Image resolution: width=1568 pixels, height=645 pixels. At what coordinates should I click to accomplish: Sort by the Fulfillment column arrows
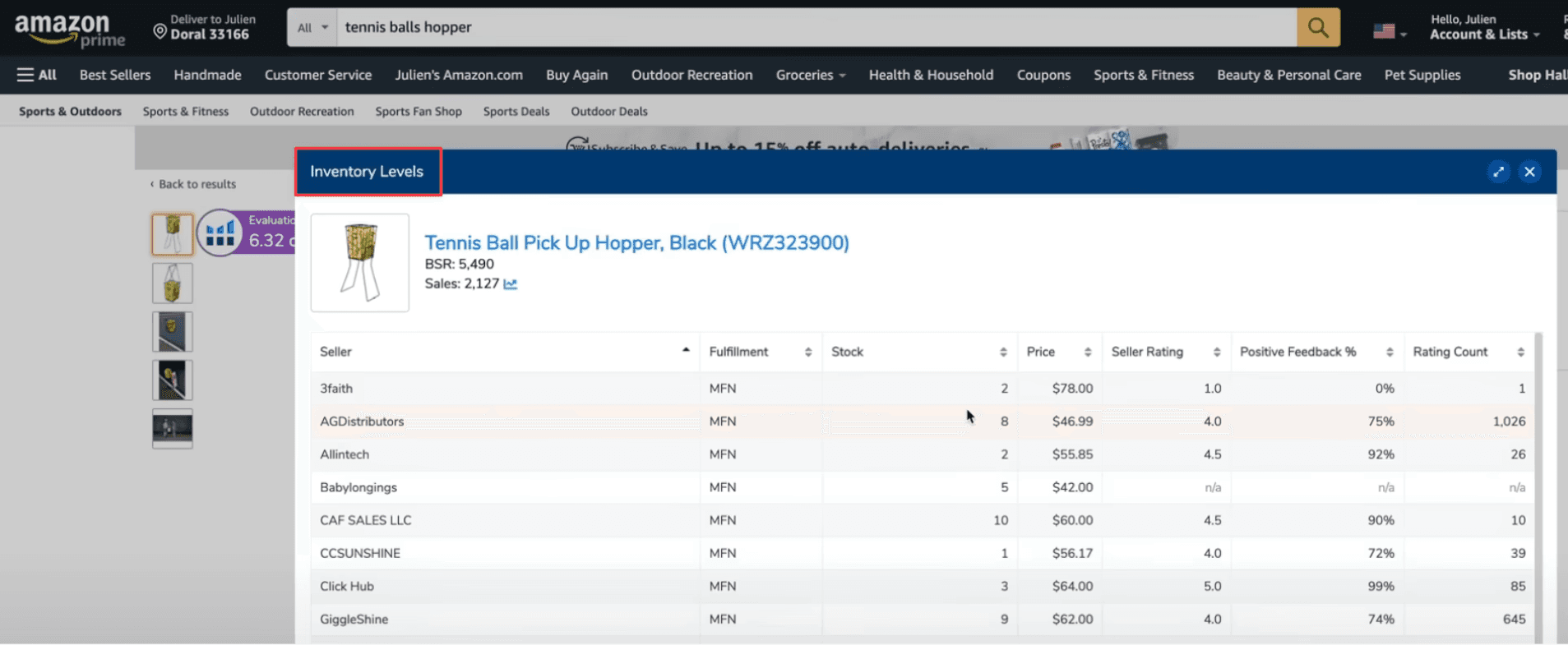(x=808, y=352)
